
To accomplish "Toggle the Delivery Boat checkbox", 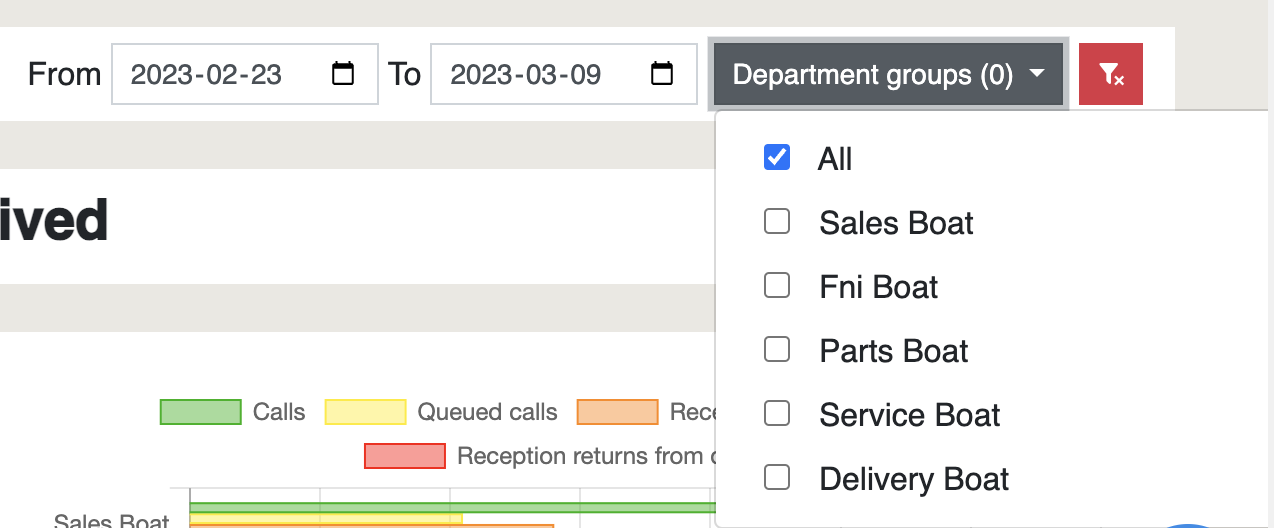I will click(777, 478).
